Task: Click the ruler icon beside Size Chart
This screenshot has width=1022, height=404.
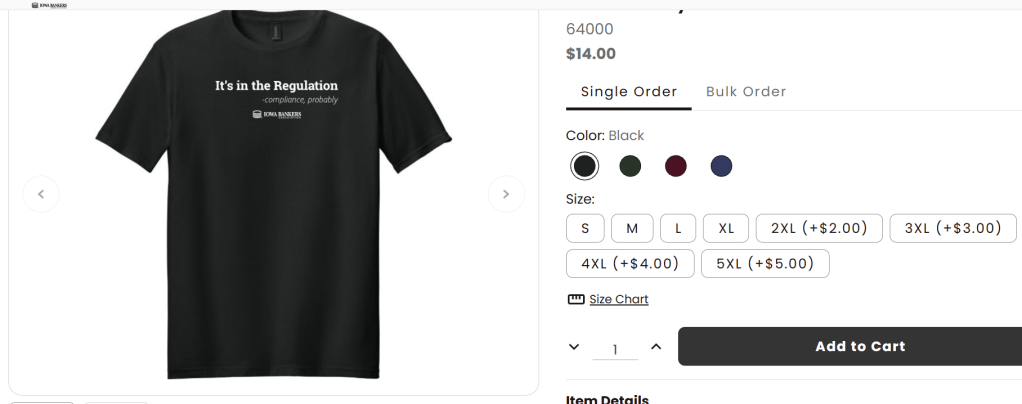Action: (576, 299)
